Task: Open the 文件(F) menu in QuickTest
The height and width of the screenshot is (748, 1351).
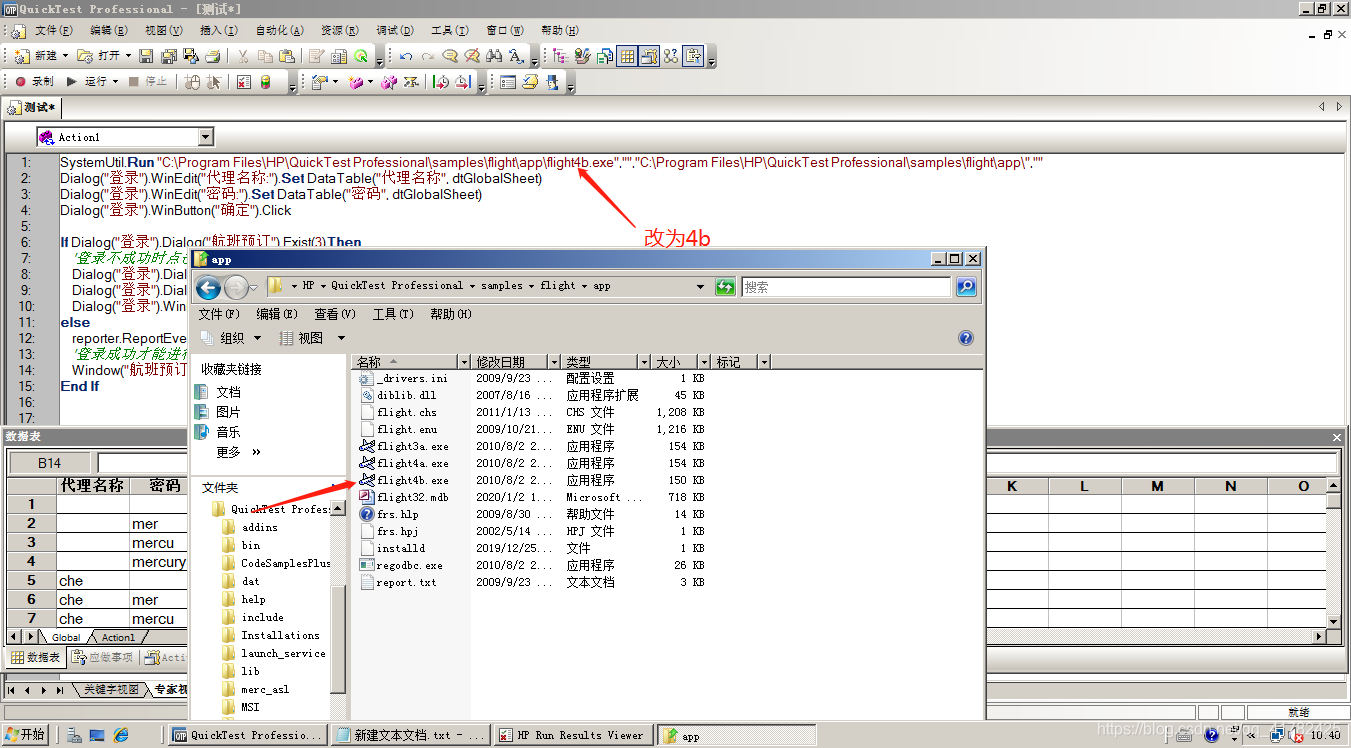Action: pyautogui.click(x=54, y=31)
